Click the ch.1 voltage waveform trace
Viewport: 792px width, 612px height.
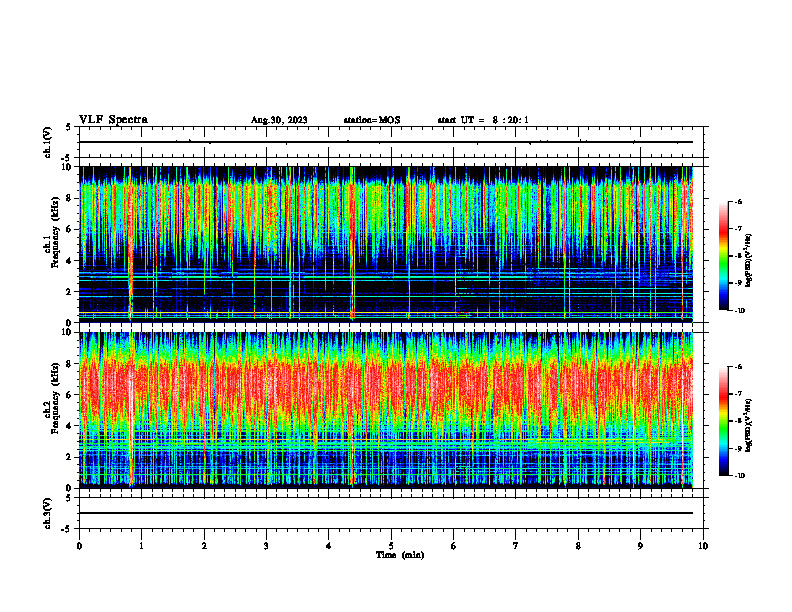(x=385, y=142)
